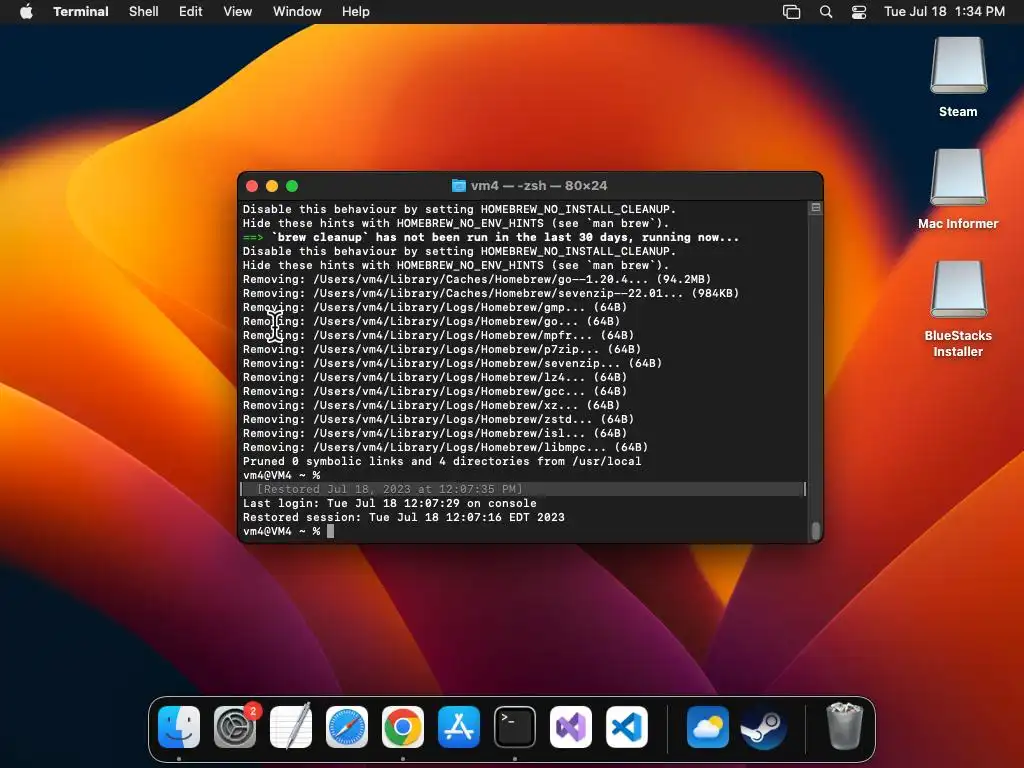Minimize the Terminal window
Viewport: 1024px width, 768px height.
point(272,186)
